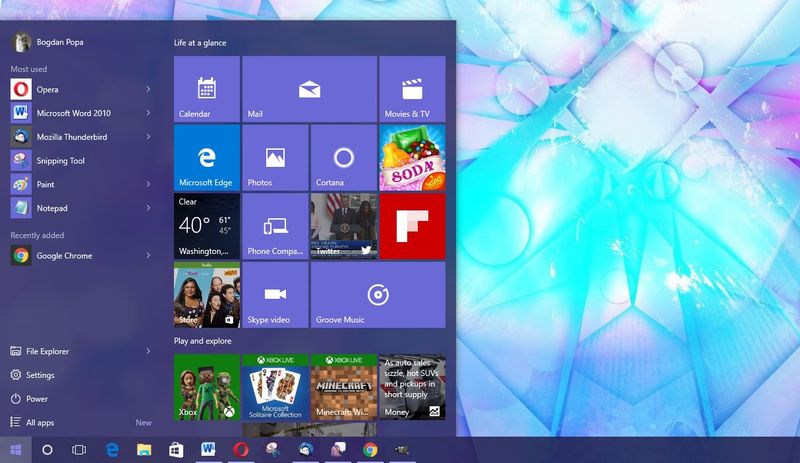Launch Google Chrome from Recently added
The image size is (800, 463).
pyautogui.click(x=82, y=255)
